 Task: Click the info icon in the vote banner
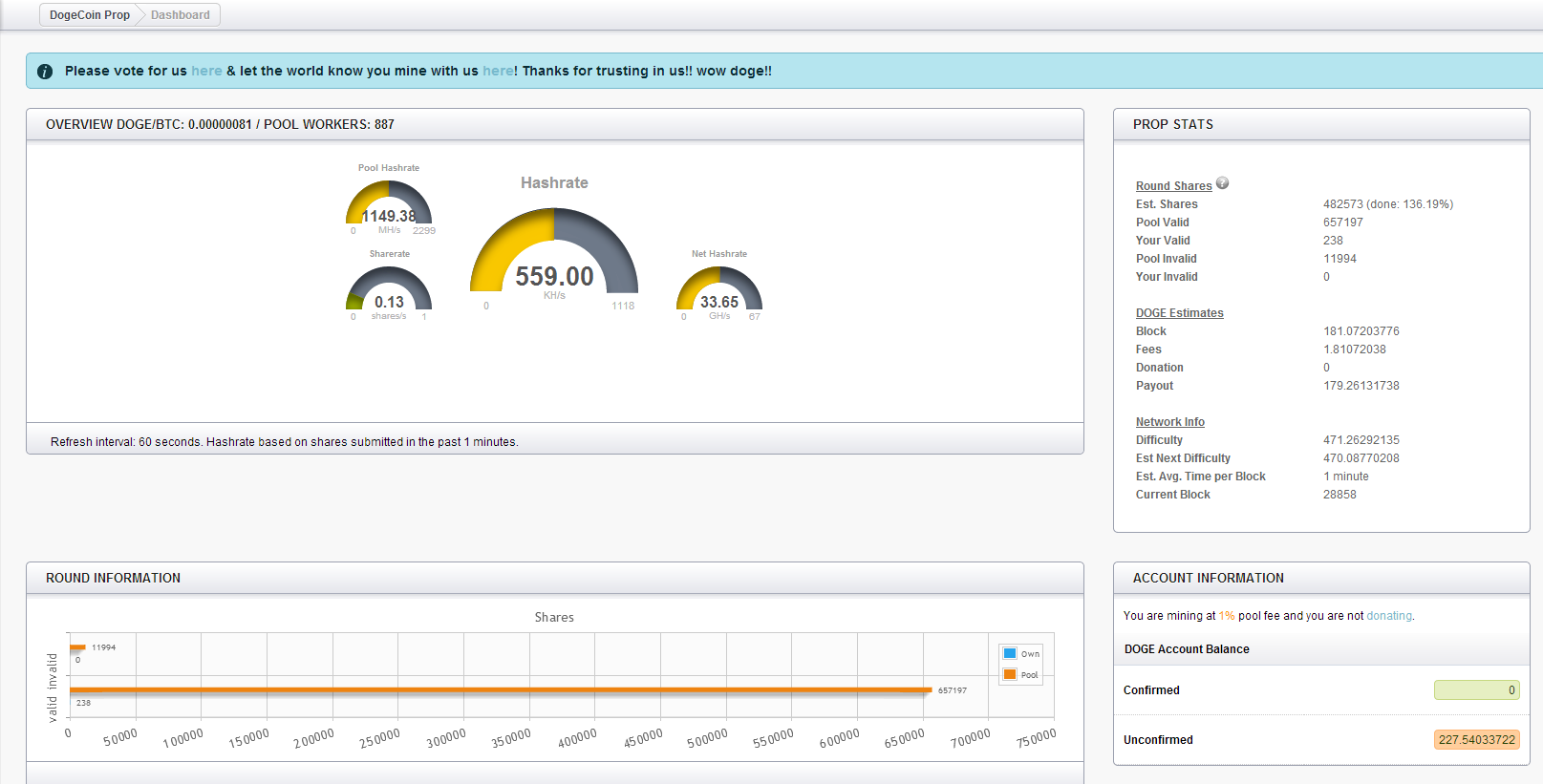[45, 72]
